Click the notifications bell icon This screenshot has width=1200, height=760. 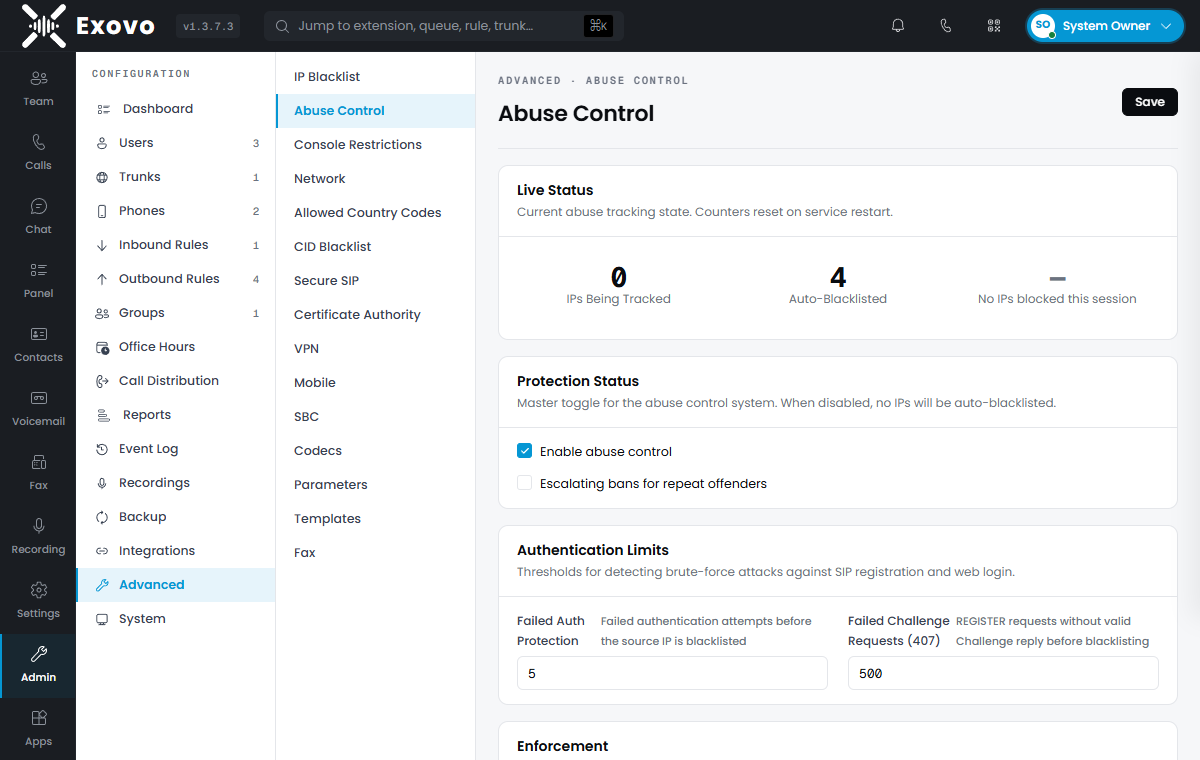898,26
